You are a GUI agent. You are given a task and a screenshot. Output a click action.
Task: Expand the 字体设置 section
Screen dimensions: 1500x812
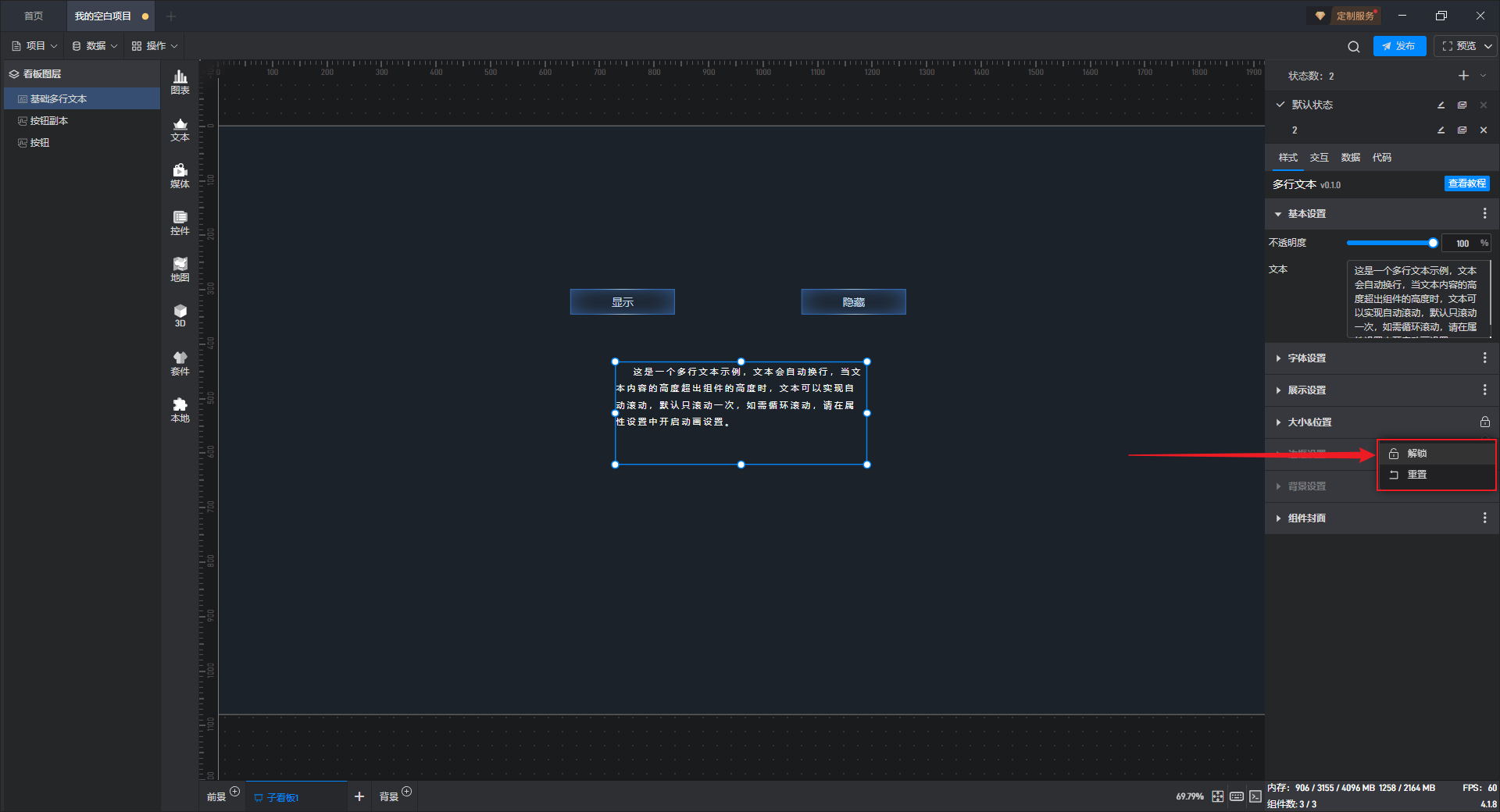point(1306,358)
